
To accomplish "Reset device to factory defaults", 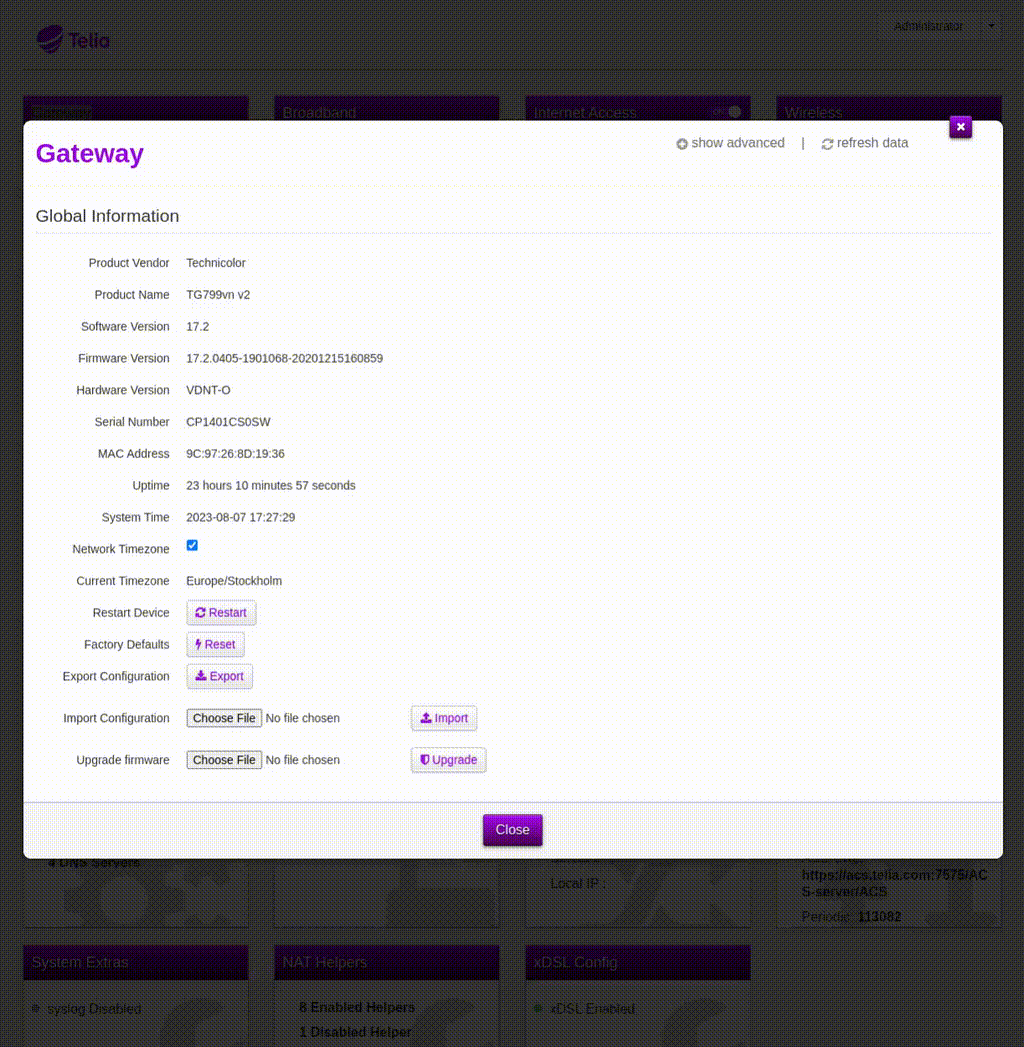I will 215,645.
